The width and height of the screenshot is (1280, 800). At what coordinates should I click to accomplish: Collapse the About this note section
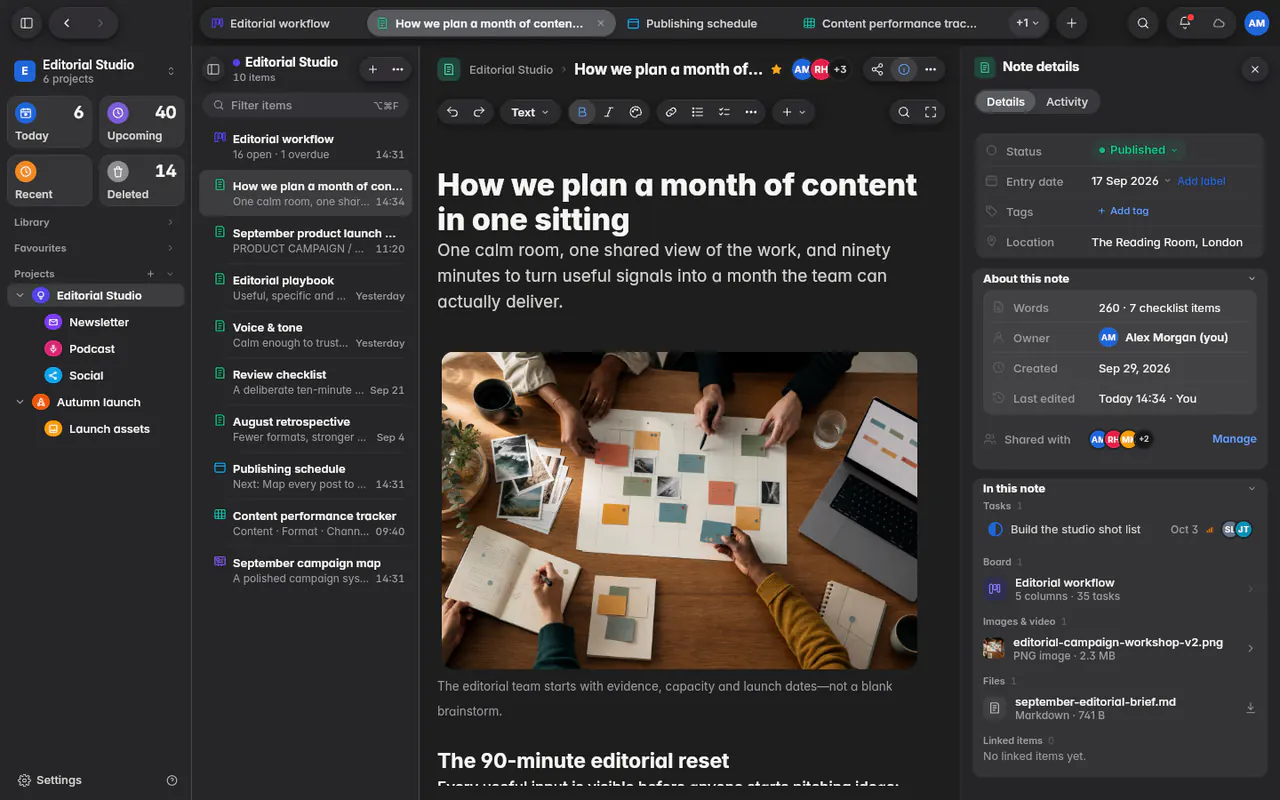pos(1251,279)
